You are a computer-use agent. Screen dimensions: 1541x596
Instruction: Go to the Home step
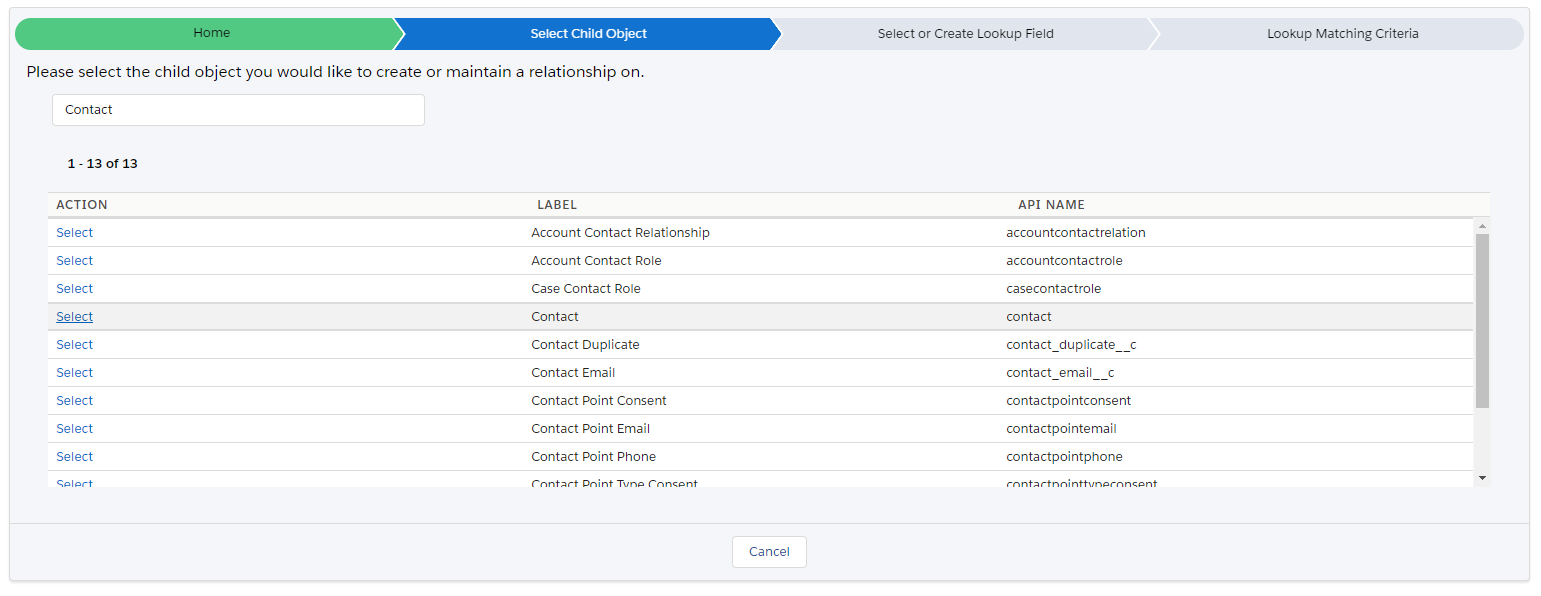point(211,33)
